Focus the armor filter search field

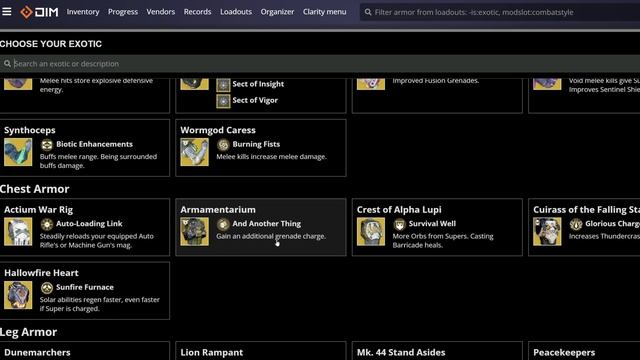[500, 12]
